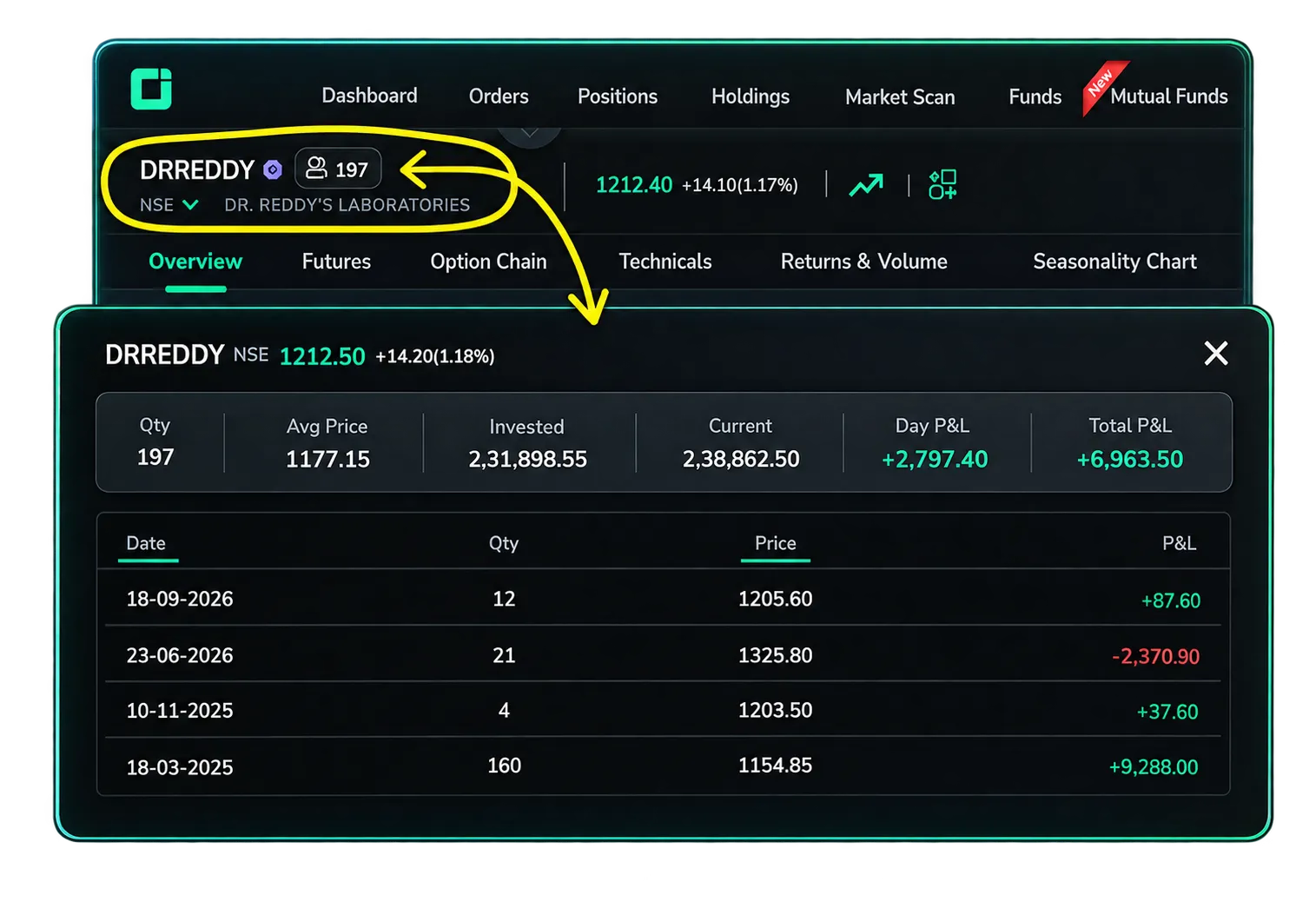The image size is (1316, 902).
Task: Open Market Scan page
Action: coord(900,97)
